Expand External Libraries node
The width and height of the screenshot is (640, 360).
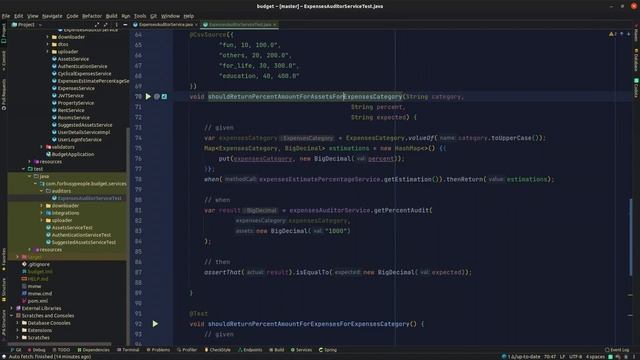coord(11,308)
